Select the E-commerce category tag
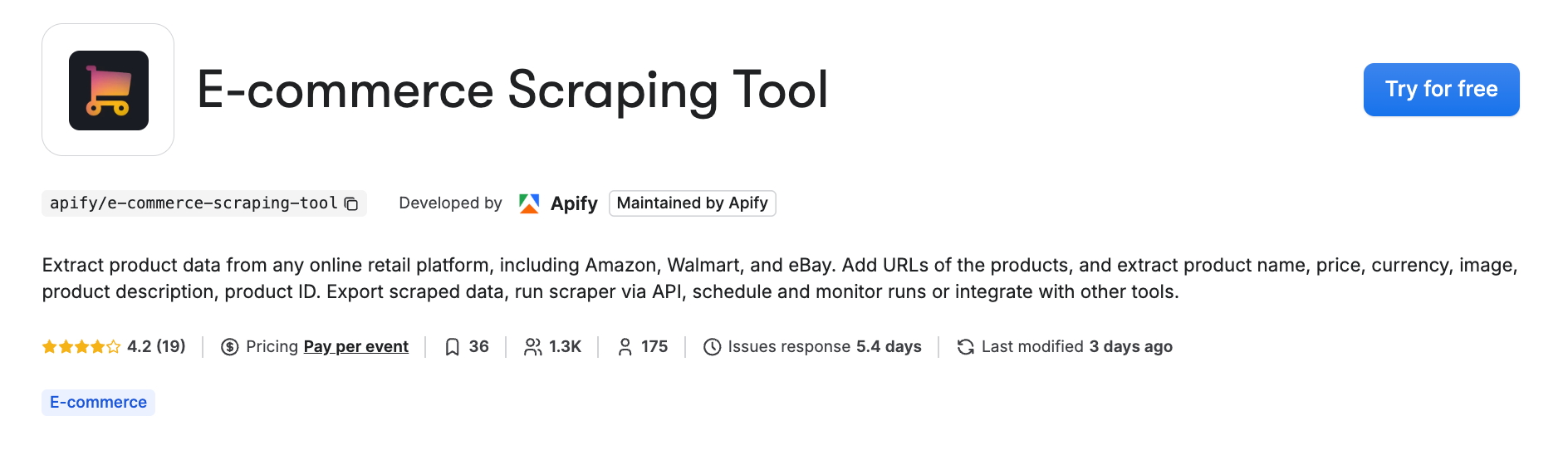1568x455 pixels. pos(98,403)
